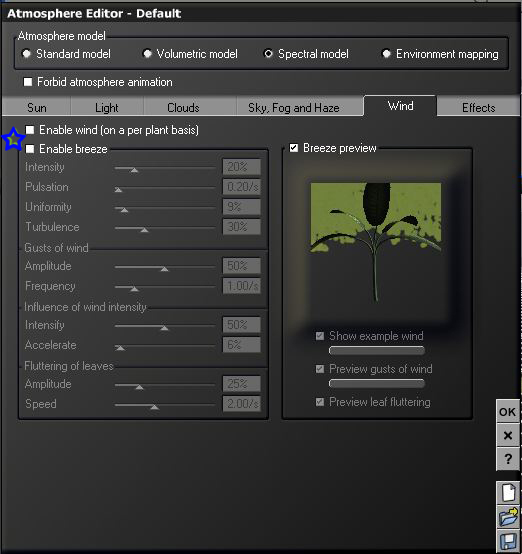Choose Environment mapping atmosphere model
Image resolution: width=522 pixels, height=554 pixels.
coord(386,54)
